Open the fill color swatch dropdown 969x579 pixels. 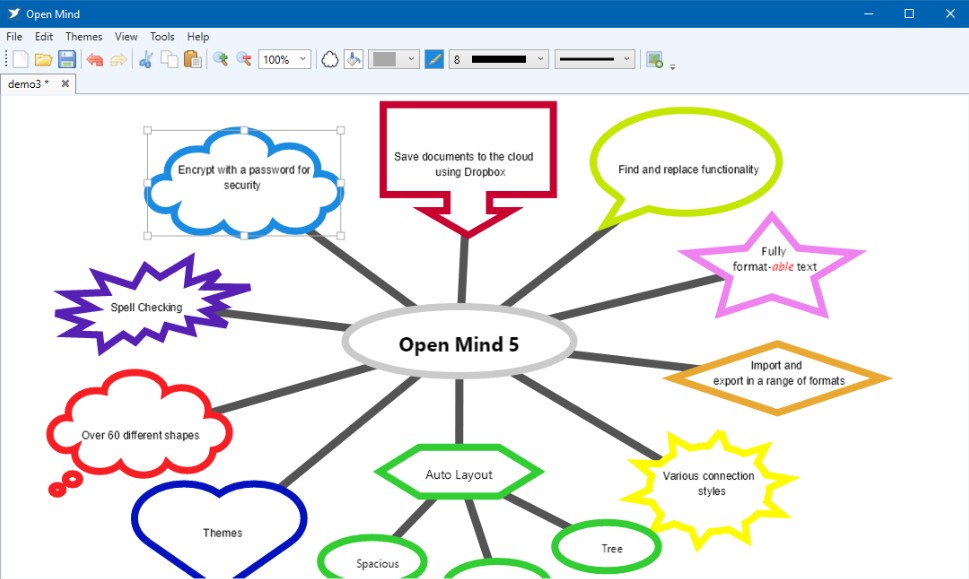tap(410, 59)
